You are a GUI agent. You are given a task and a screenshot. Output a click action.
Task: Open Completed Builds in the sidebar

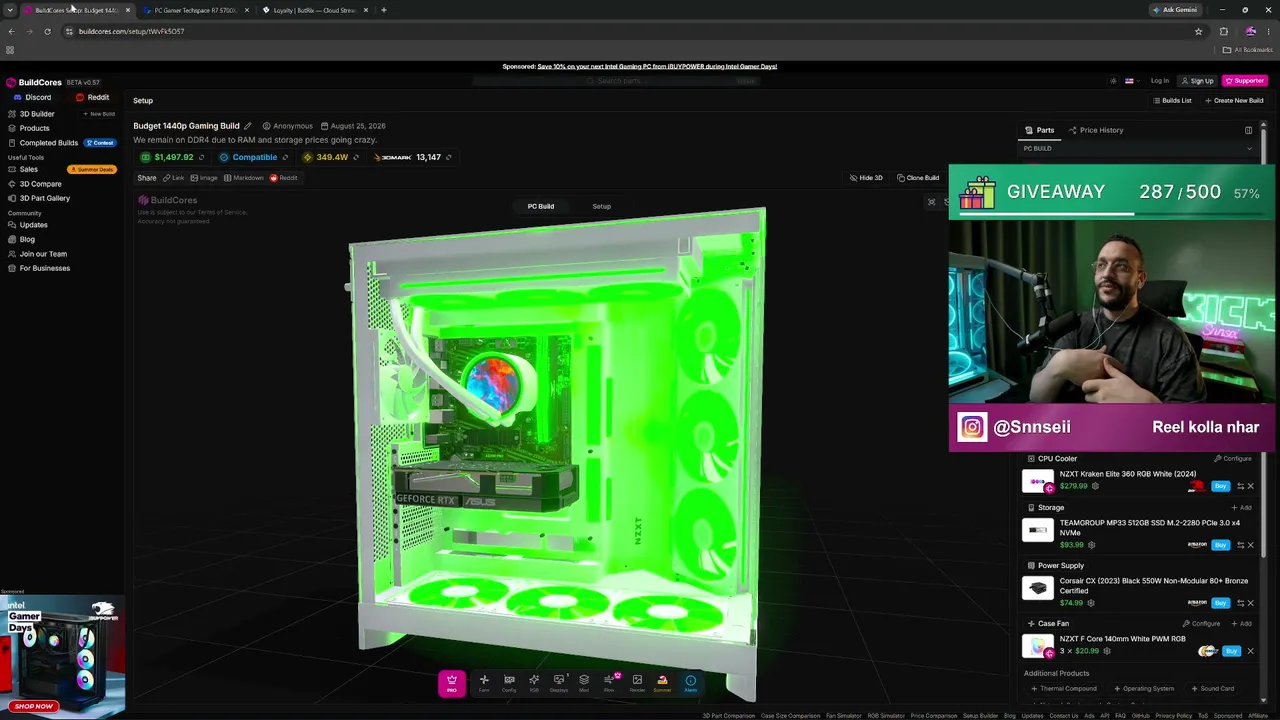point(42,143)
